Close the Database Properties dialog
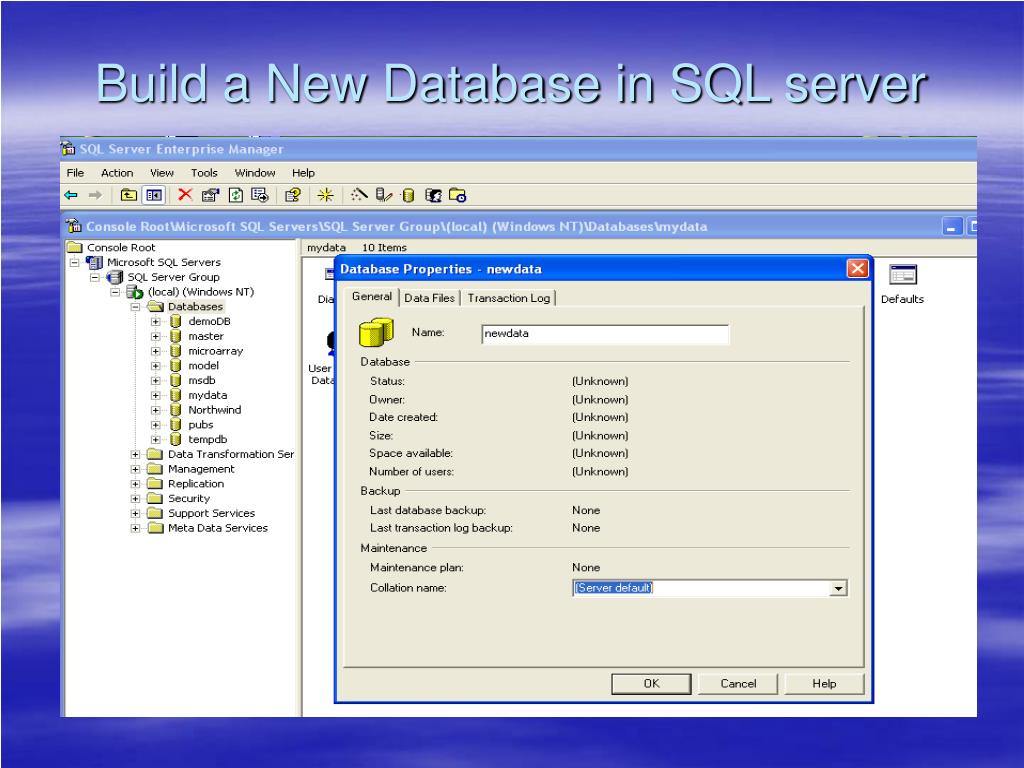Screen dimensions: 1024x768 pos(857,268)
